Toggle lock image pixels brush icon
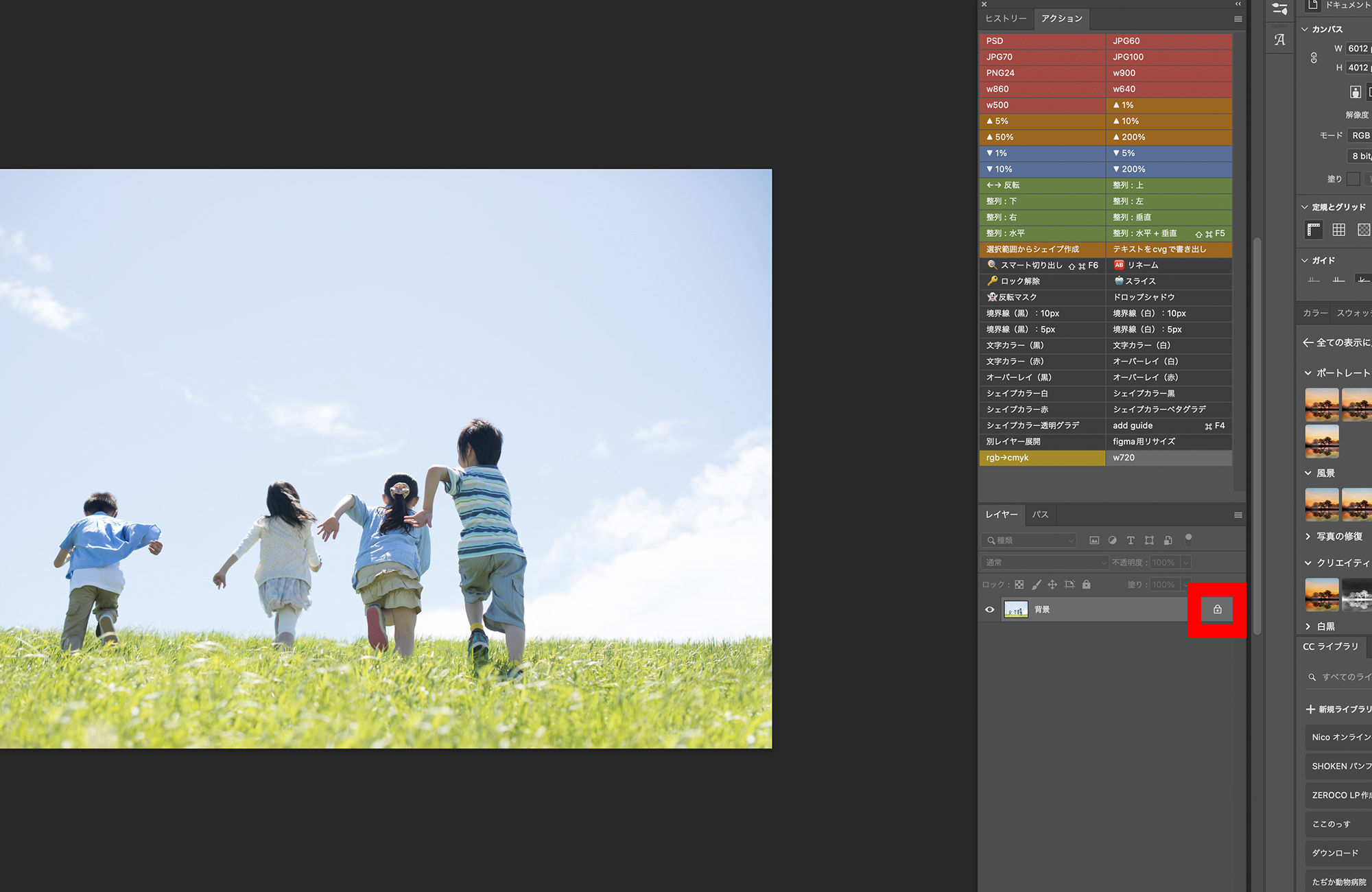 (x=1036, y=585)
